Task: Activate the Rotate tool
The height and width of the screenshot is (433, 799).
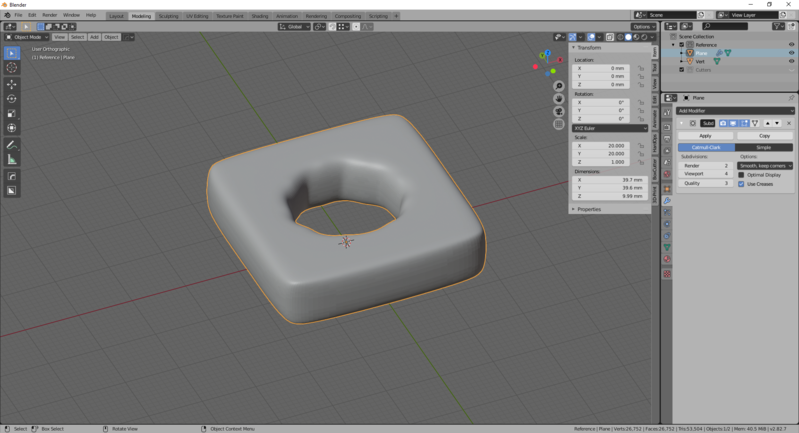Action: coord(12,99)
